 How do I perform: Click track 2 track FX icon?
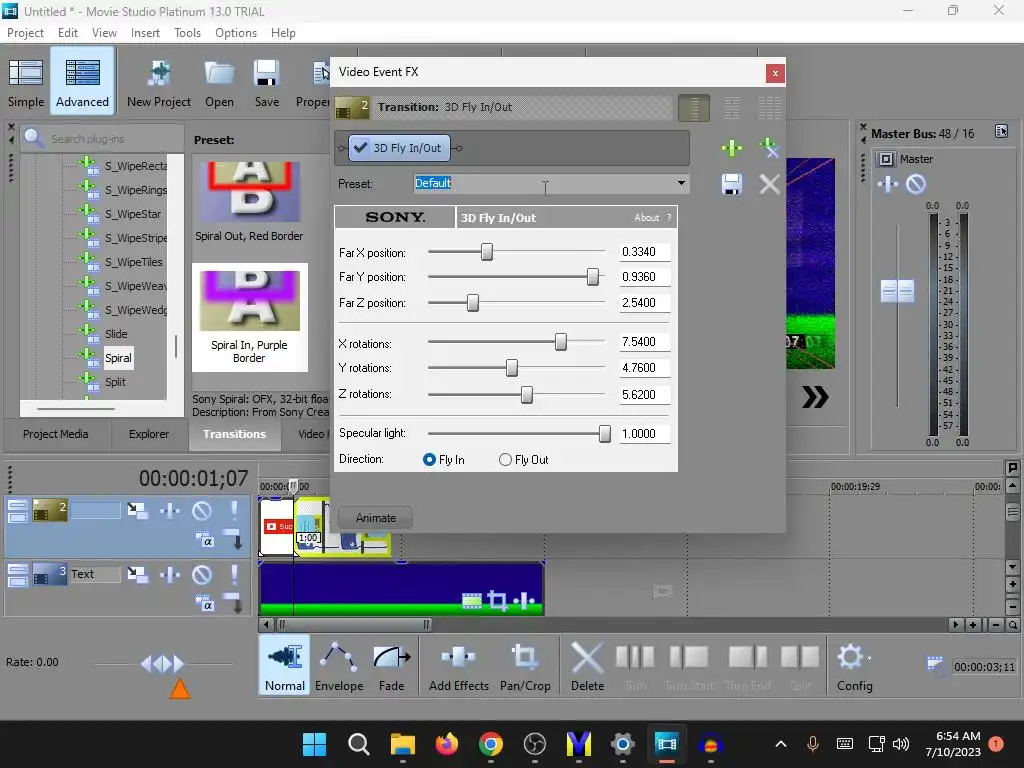tap(170, 510)
